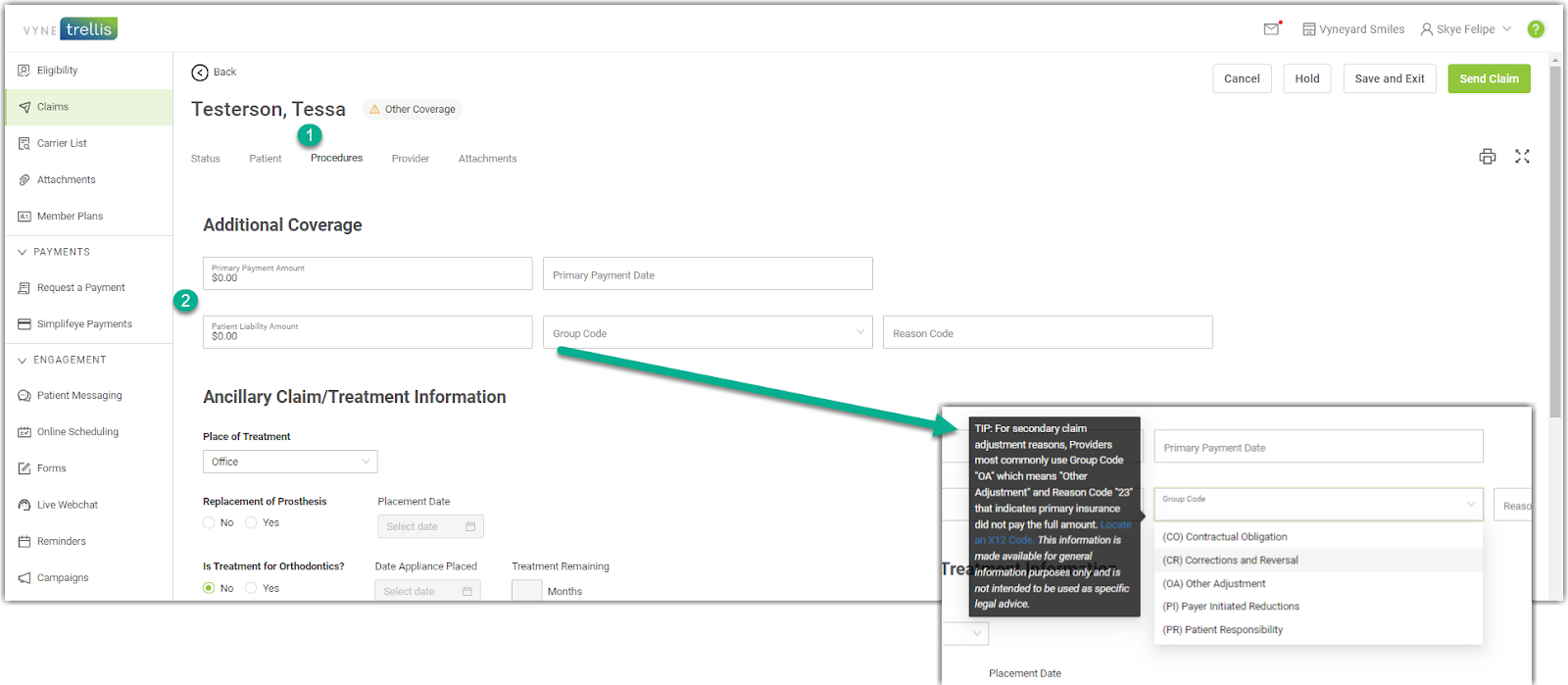Click the print icon
Screen dimensions: 1568x685
tap(1487, 157)
